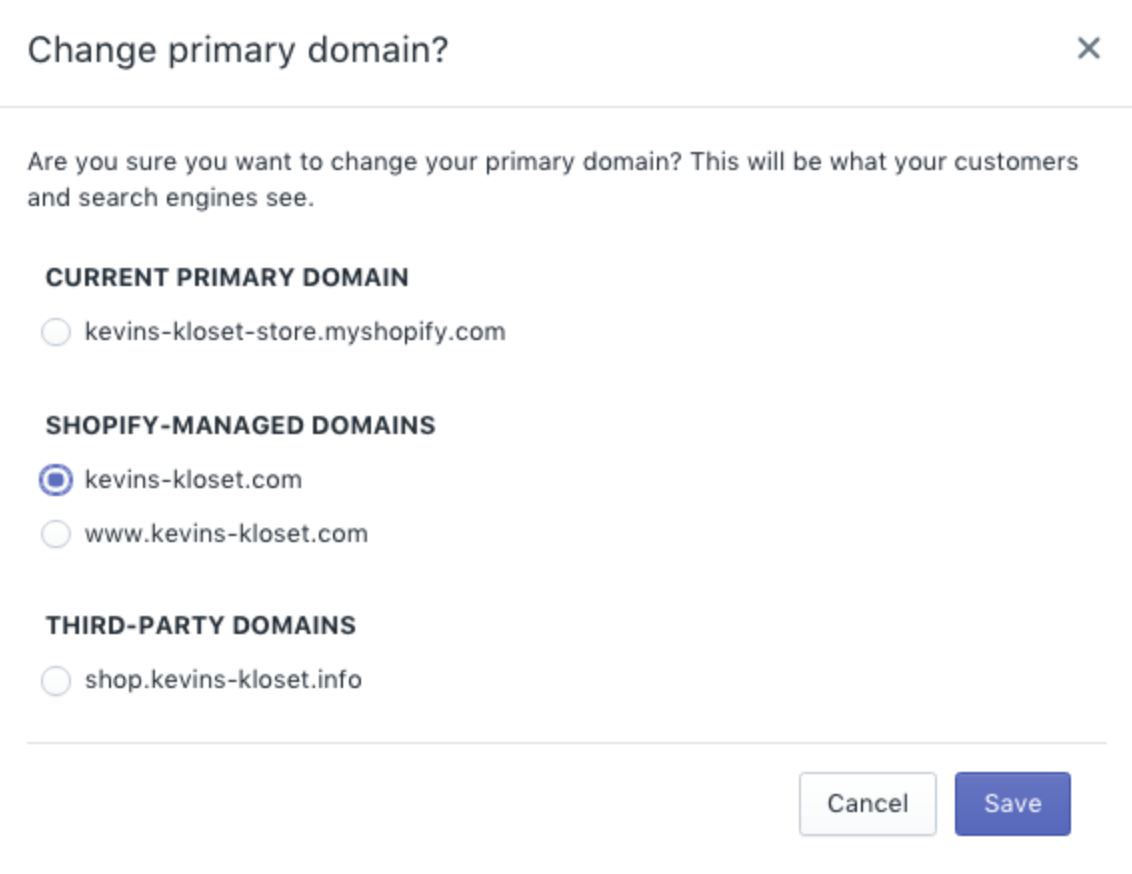Click the divider line above Cancel and Save
The width and height of the screenshot is (1132, 874).
[567, 743]
